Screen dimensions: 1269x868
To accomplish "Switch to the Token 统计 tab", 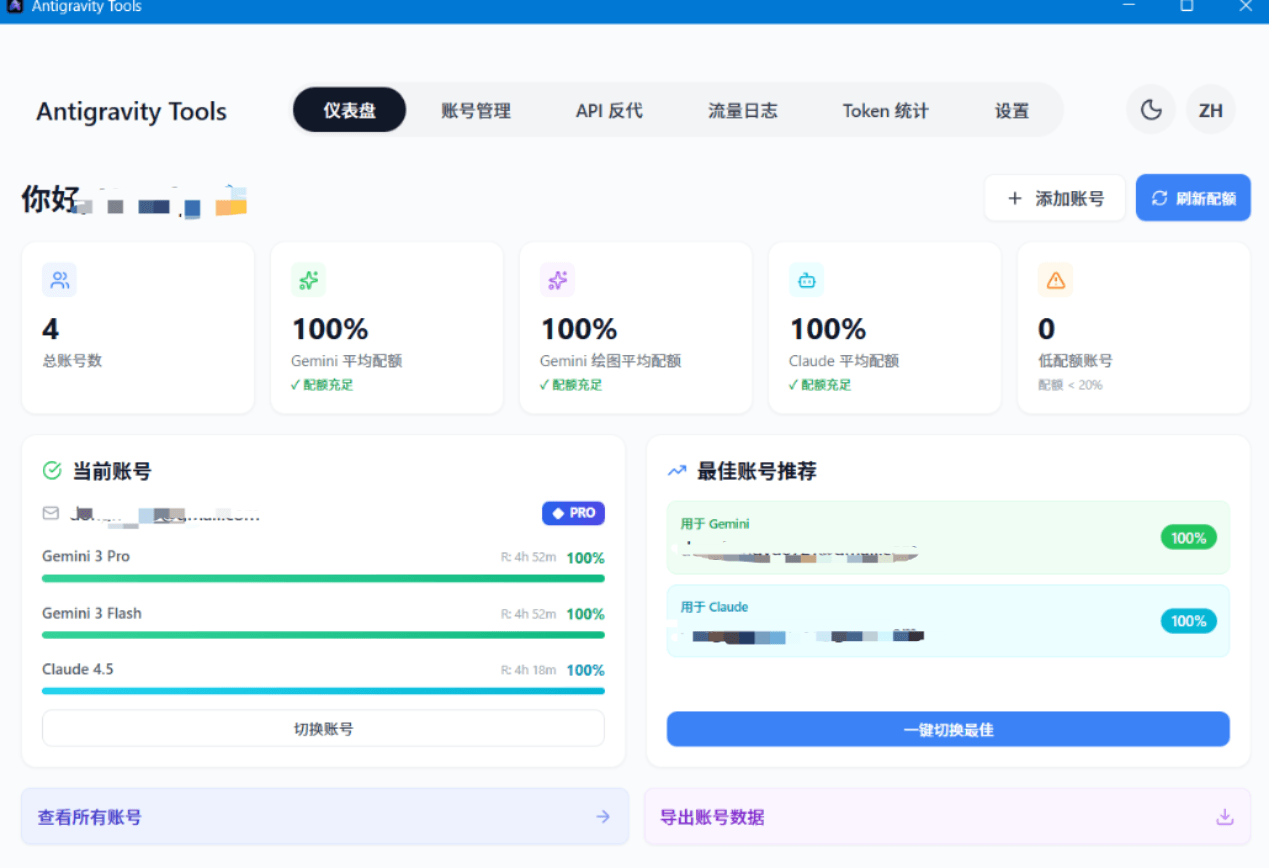I will (x=885, y=111).
